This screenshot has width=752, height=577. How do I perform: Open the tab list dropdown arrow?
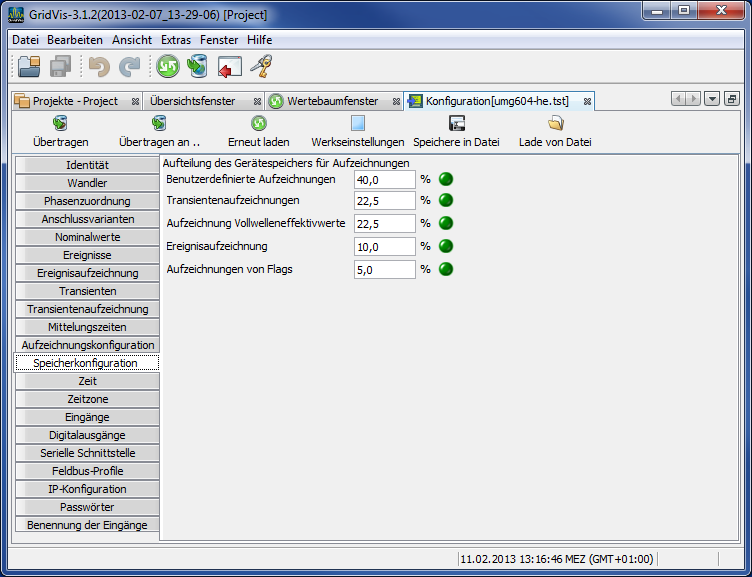(x=712, y=99)
